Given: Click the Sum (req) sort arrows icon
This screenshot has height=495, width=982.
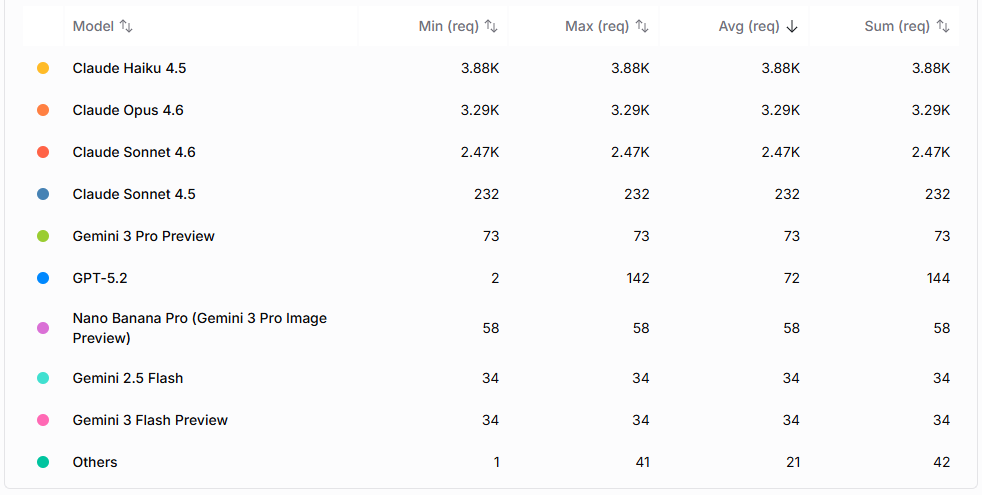Looking at the screenshot, I should [943, 26].
